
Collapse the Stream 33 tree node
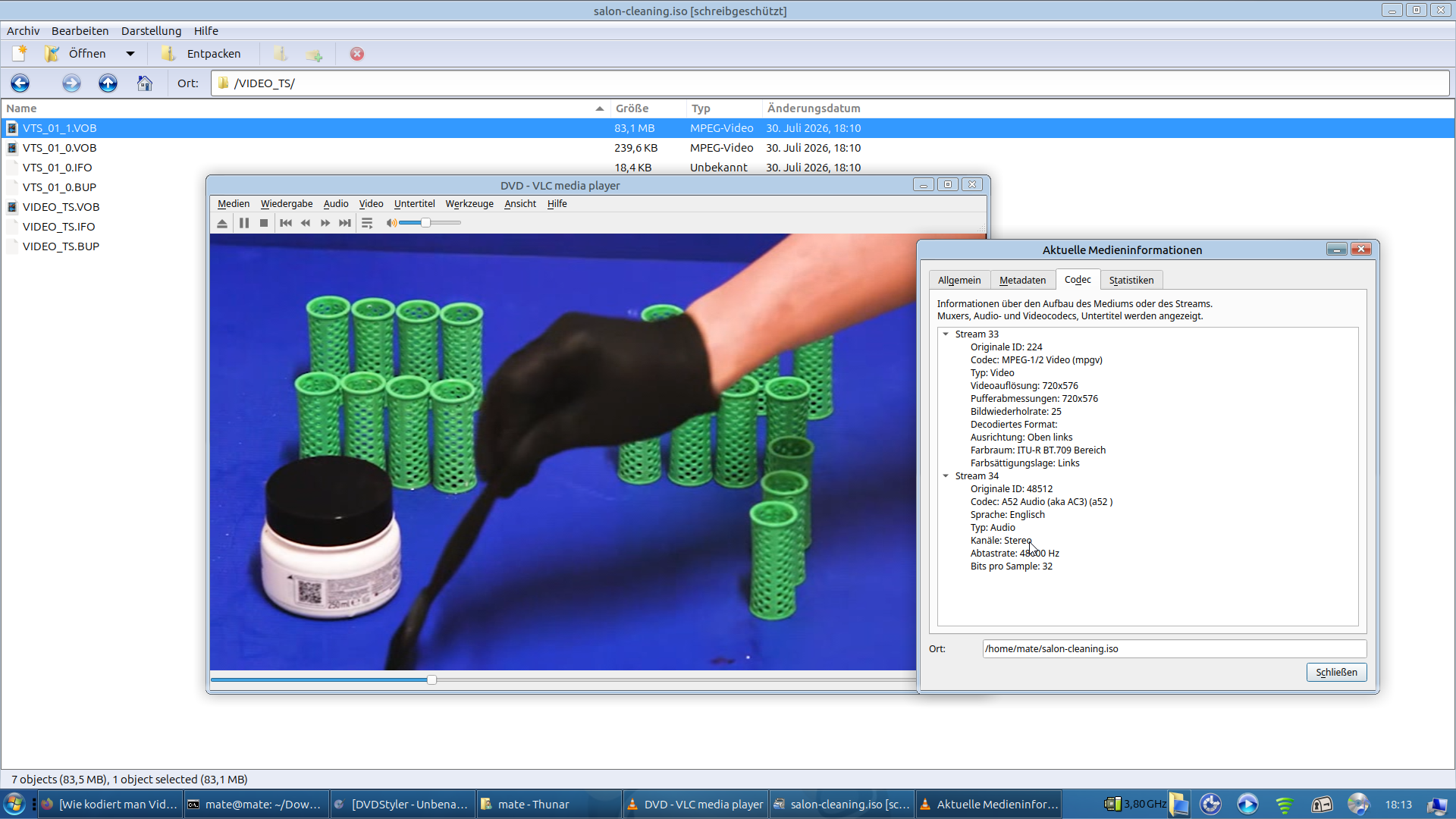point(946,334)
